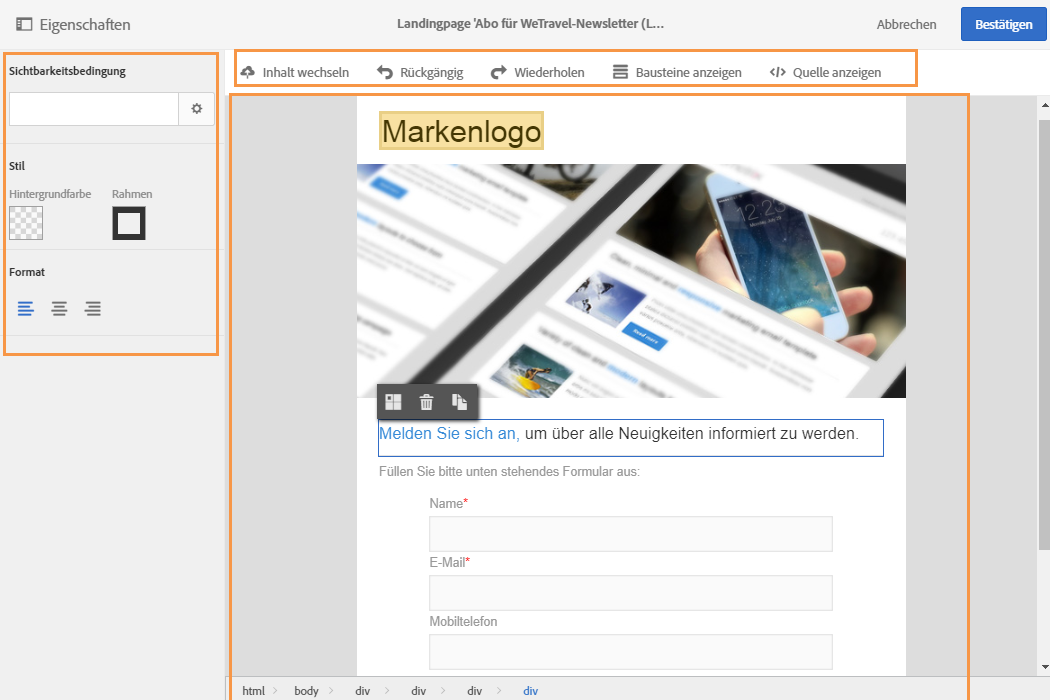
Task: Click the vertical scrollbar up arrow
Action: click(1045, 105)
